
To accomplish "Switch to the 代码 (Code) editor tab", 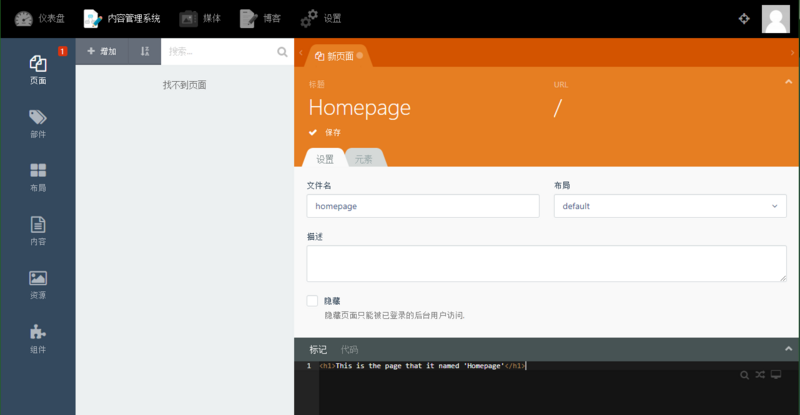I will click(350, 349).
